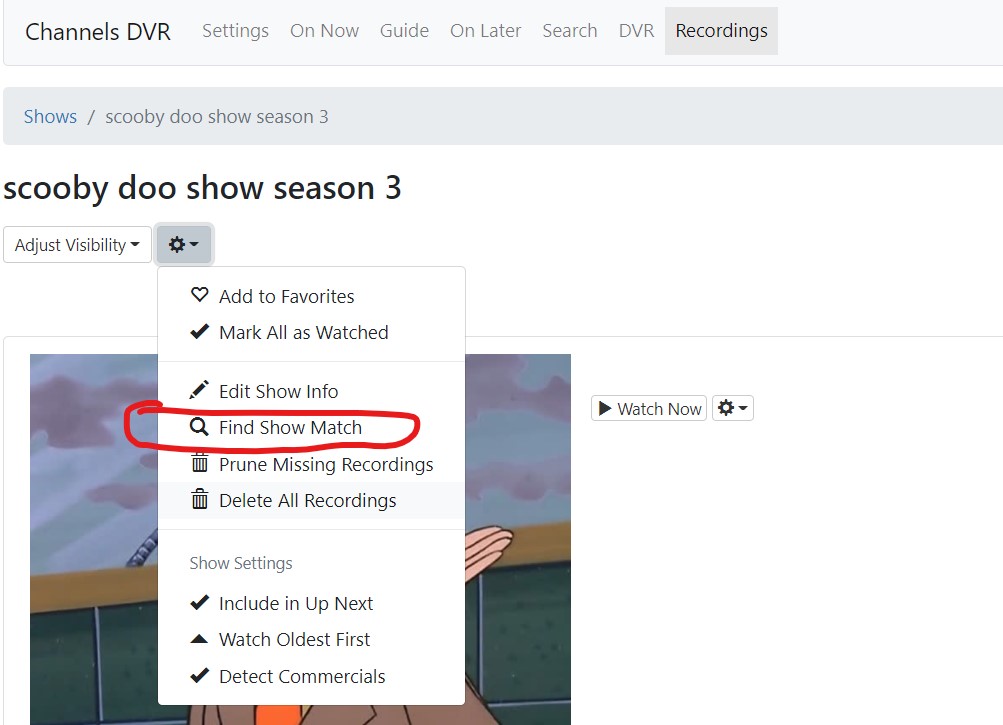The image size is (1003, 725).
Task: Switch to the Guide tab
Action: [x=404, y=31]
